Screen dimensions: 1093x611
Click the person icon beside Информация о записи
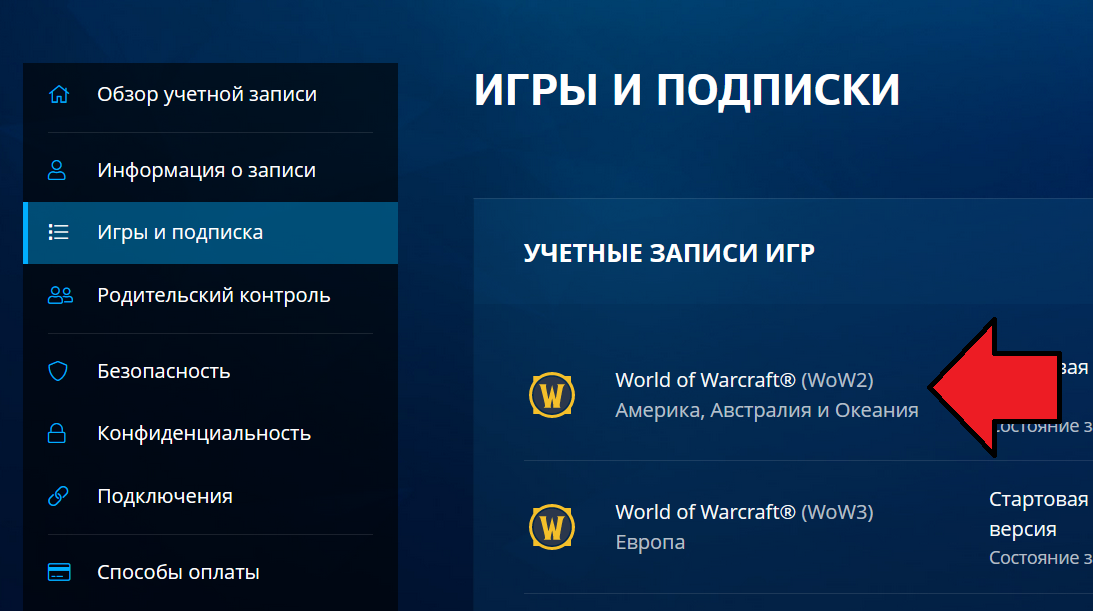[x=57, y=170]
